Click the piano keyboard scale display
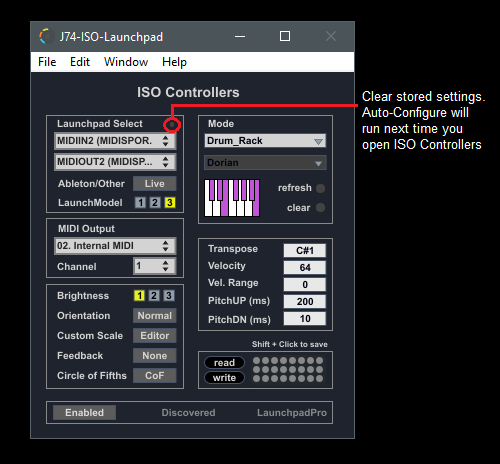Viewport: 500px width, 464px height. click(232, 198)
